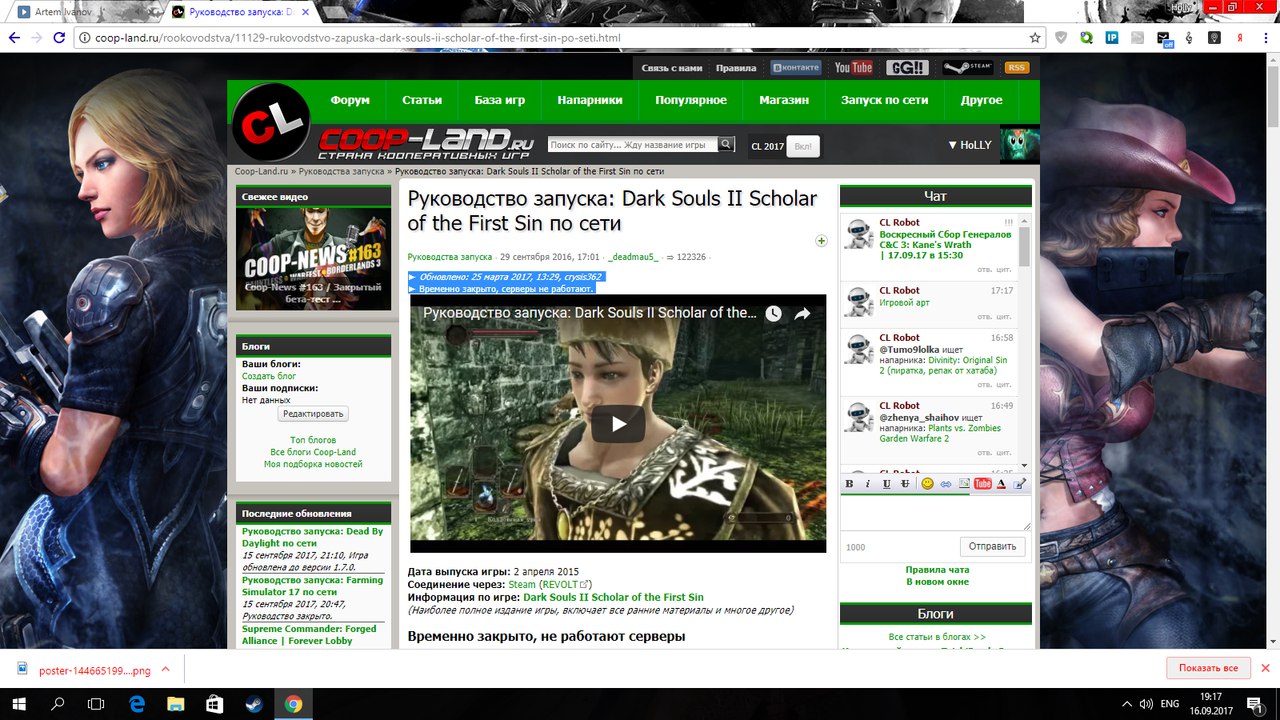Expand the article options plus icon
Image resolution: width=1280 pixels, height=720 pixels.
(821, 241)
